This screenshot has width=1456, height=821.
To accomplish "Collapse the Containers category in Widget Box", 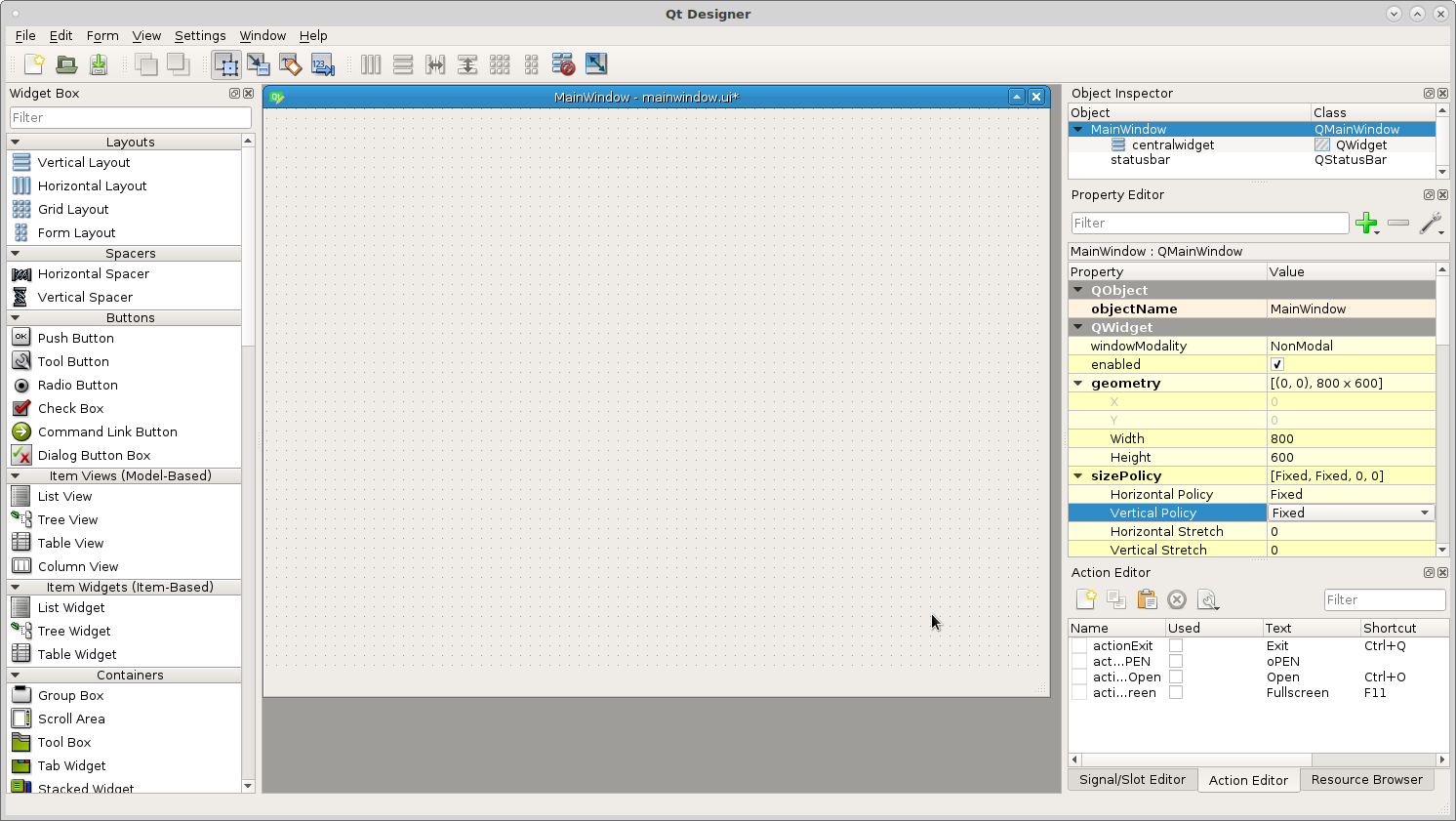I will point(15,676).
